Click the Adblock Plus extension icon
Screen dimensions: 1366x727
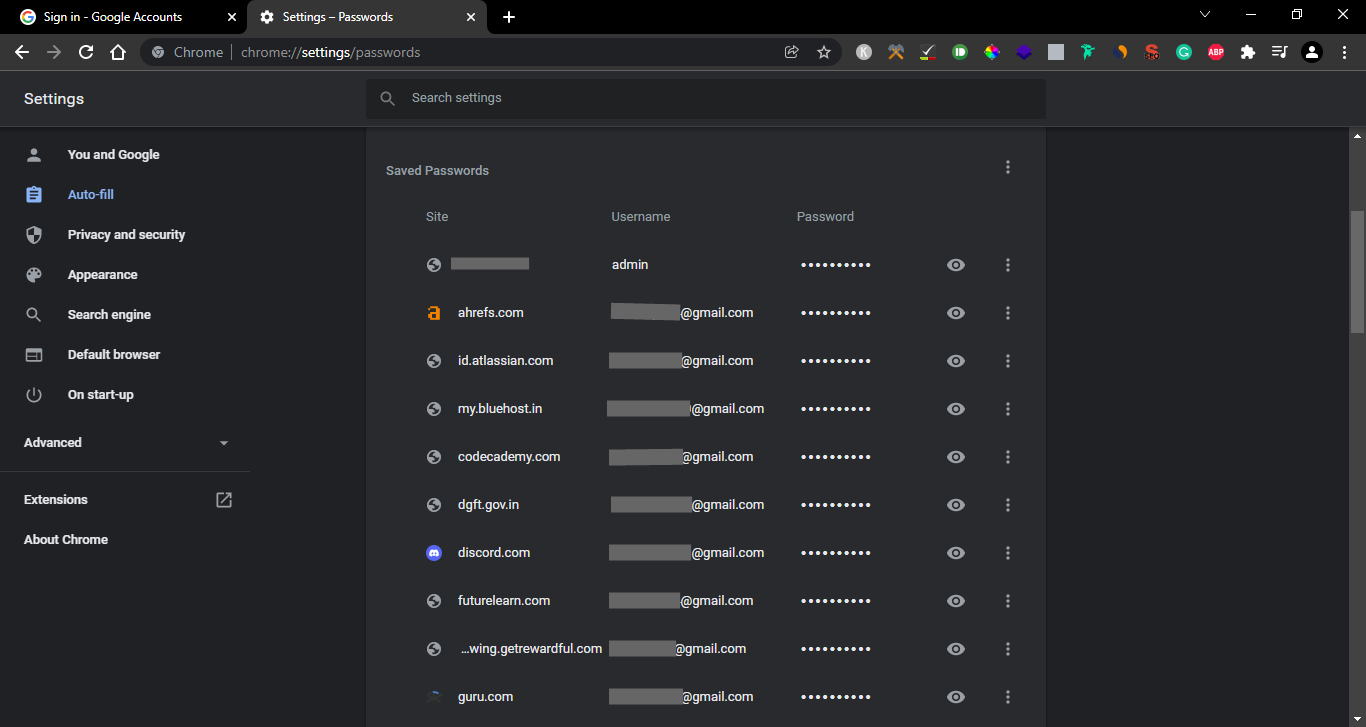point(1216,52)
